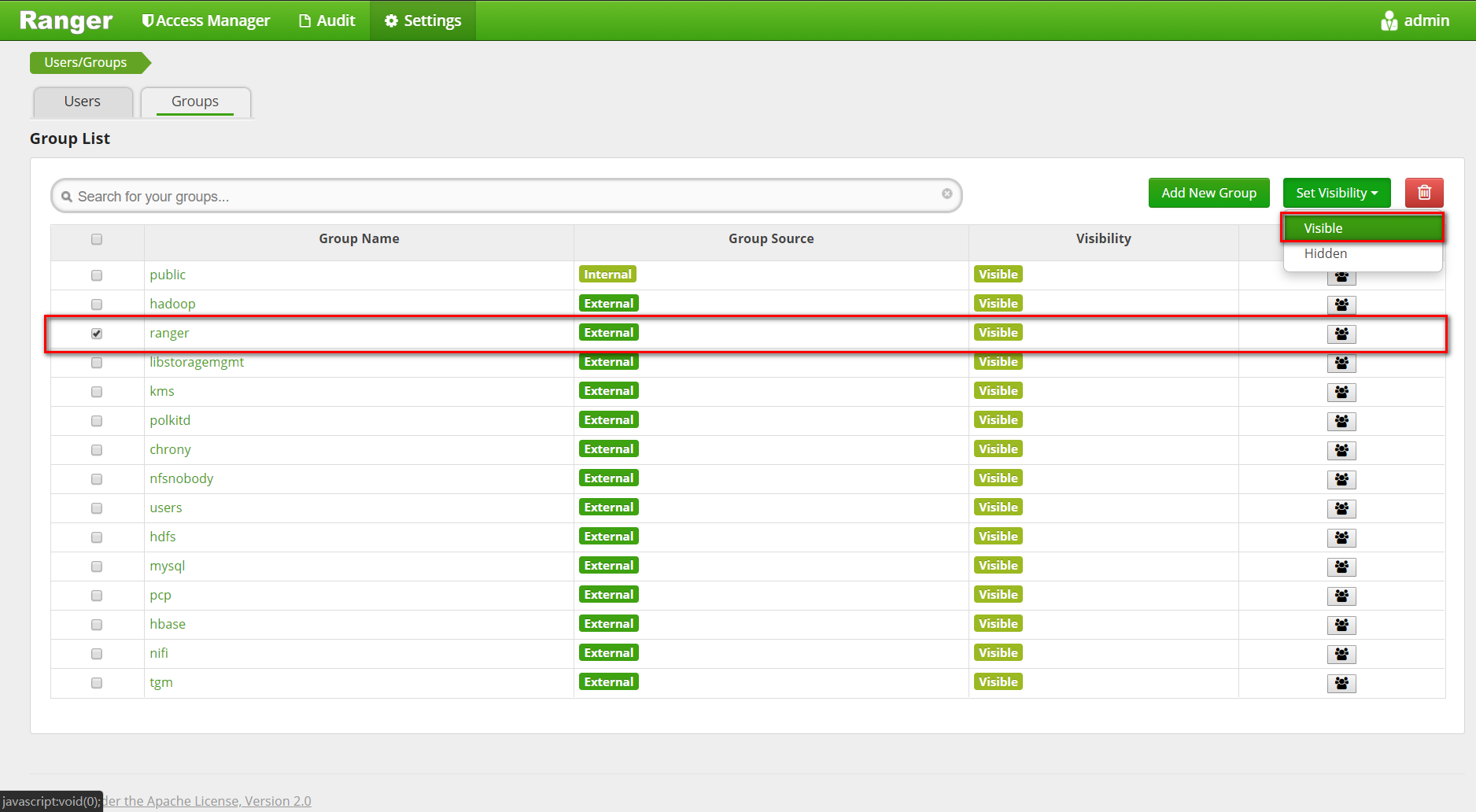Uncheck the ranger group checkbox
The height and width of the screenshot is (812, 1476).
click(x=96, y=333)
